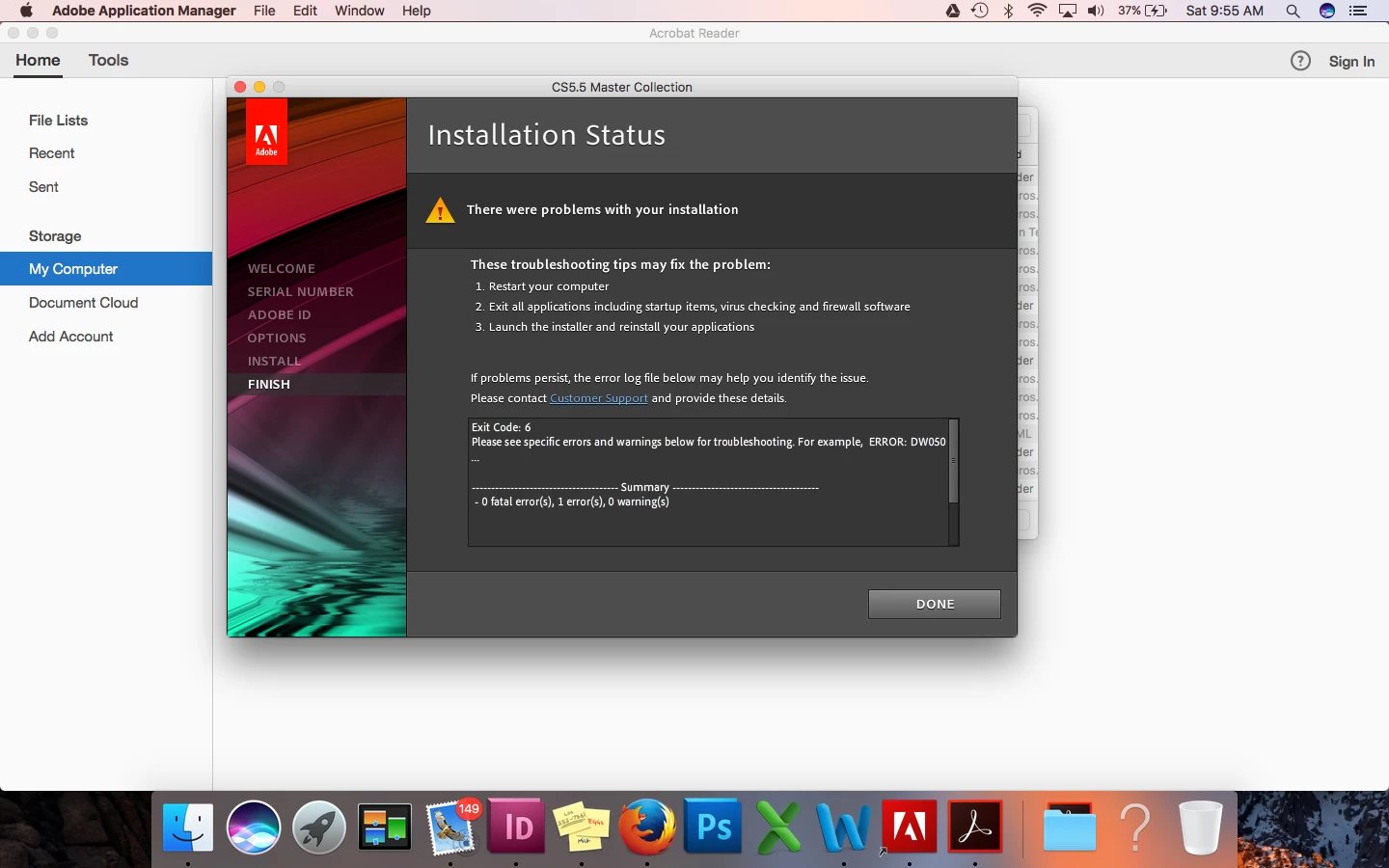Image resolution: width=1389 pixels, height=868 pixels.
Task: Open Firefox browser in the dock
Action: (x=647, y=827)
